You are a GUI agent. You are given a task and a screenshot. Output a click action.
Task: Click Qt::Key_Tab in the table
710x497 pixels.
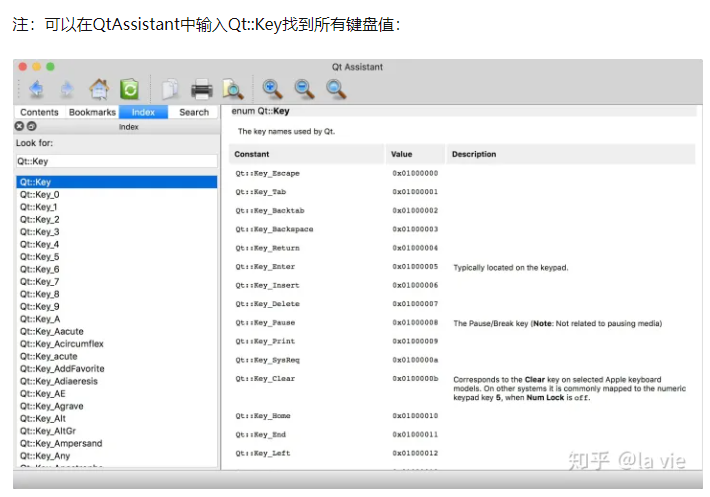pos(261,192)
